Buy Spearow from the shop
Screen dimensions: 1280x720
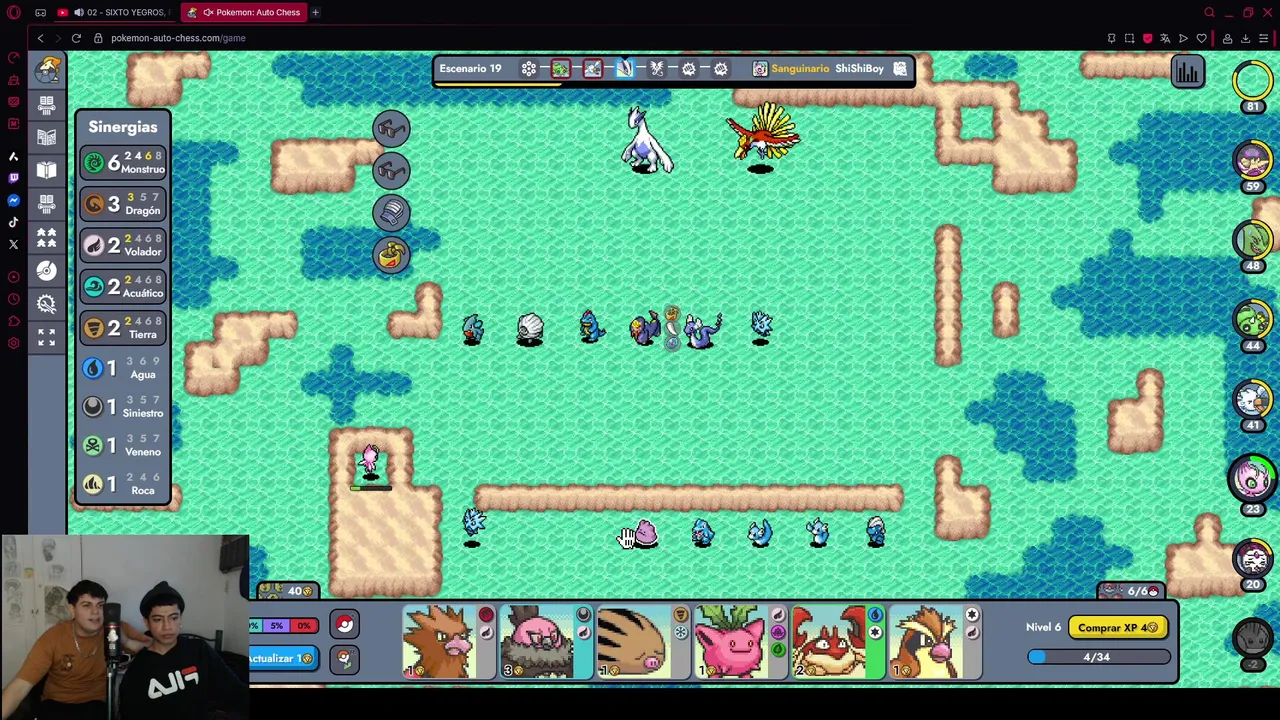pos(449,642)
